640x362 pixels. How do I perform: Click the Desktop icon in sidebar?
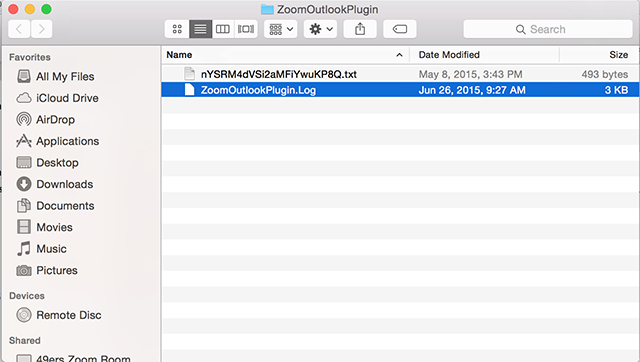[24, 162]
